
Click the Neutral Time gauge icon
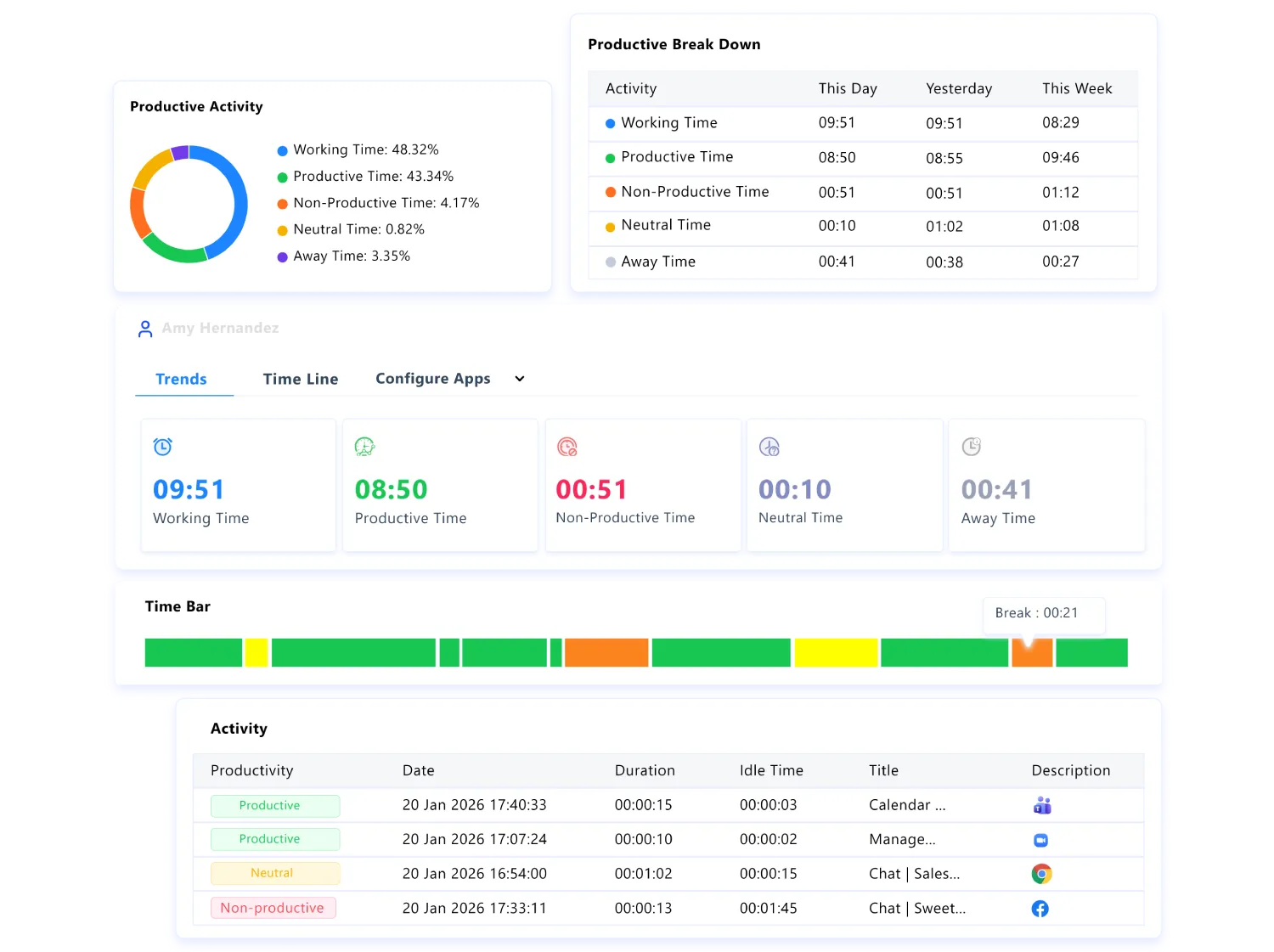point(769,446)
